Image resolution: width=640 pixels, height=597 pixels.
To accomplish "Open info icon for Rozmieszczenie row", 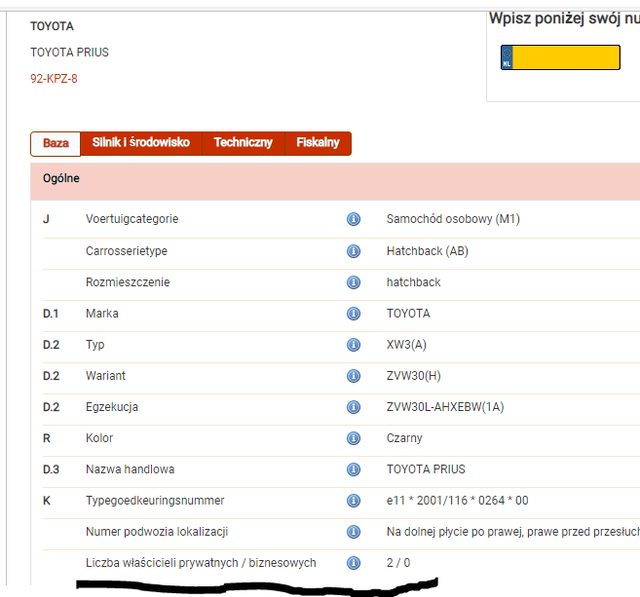I will click(x=353, y=282).
